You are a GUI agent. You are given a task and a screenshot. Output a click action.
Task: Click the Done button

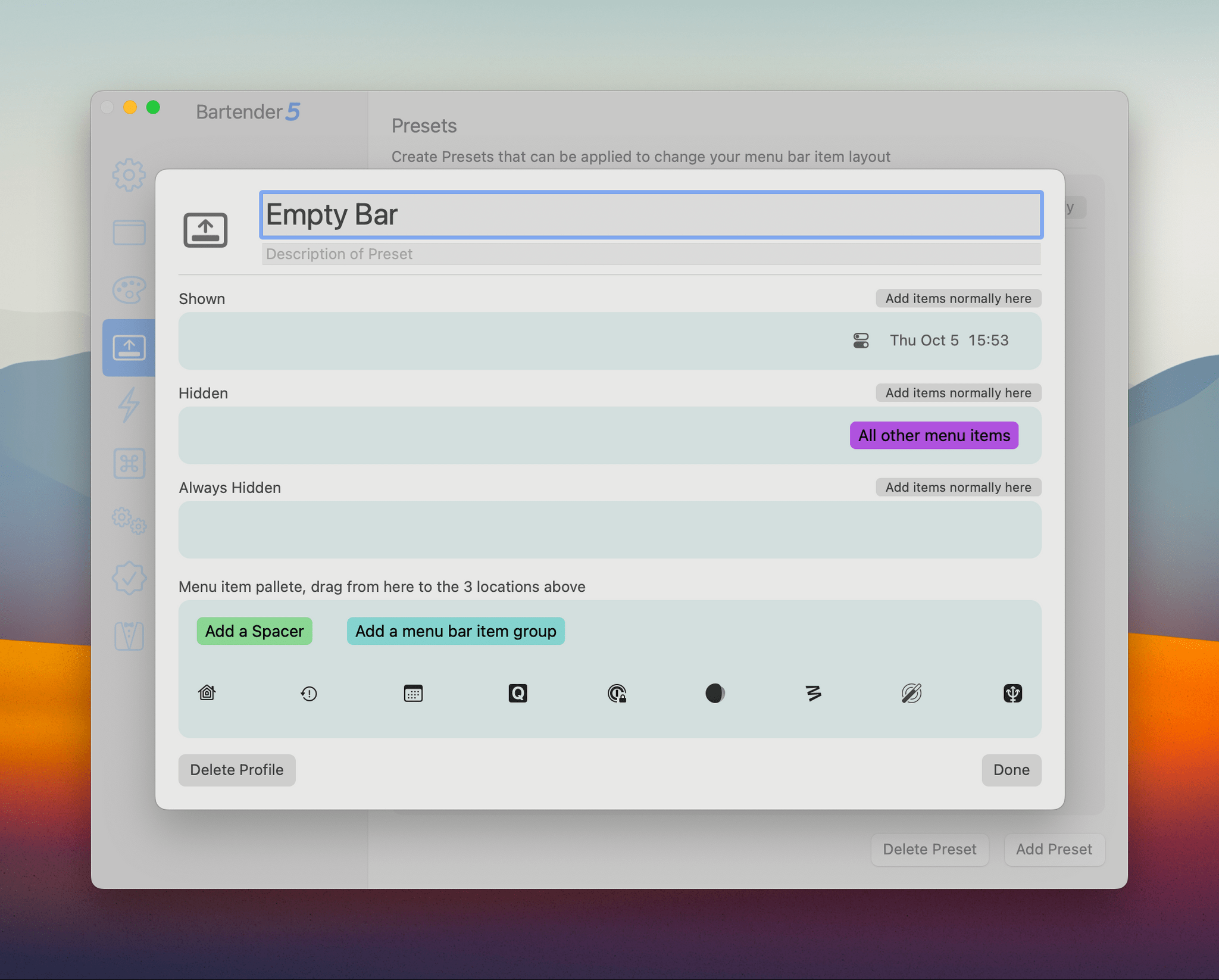click(1011, 770)
